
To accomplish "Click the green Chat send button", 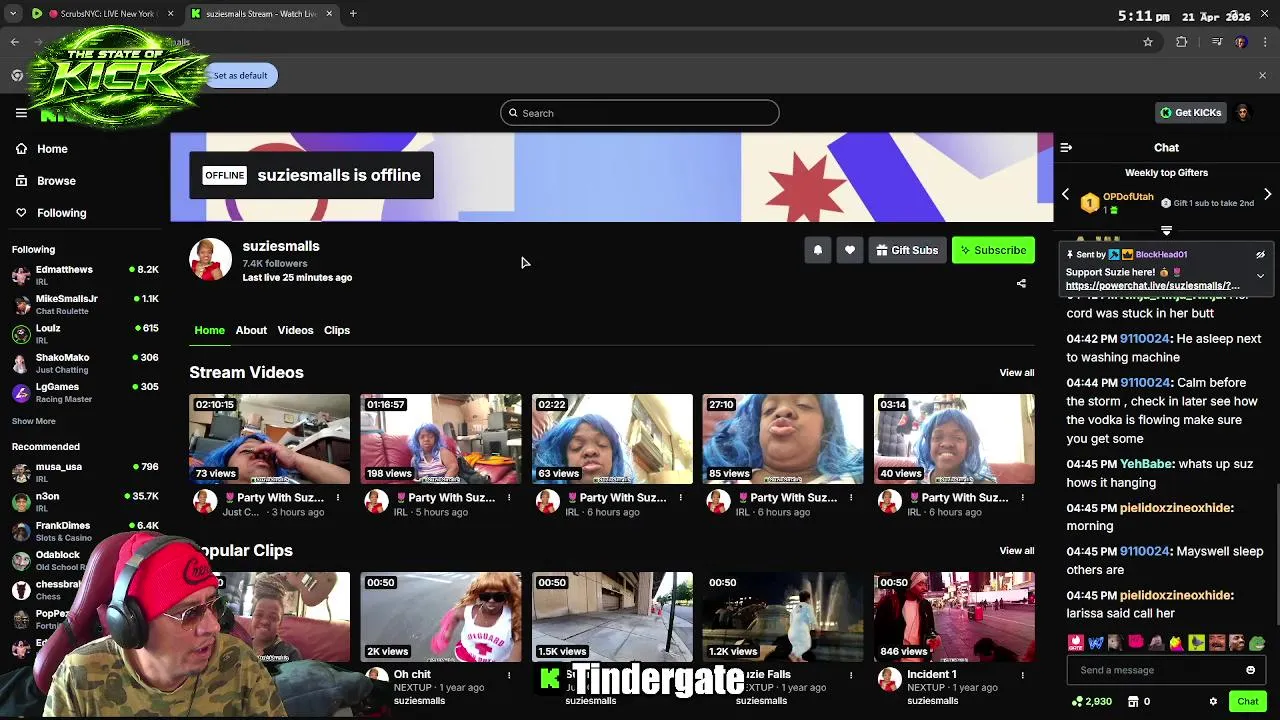I will (1247, 702).
